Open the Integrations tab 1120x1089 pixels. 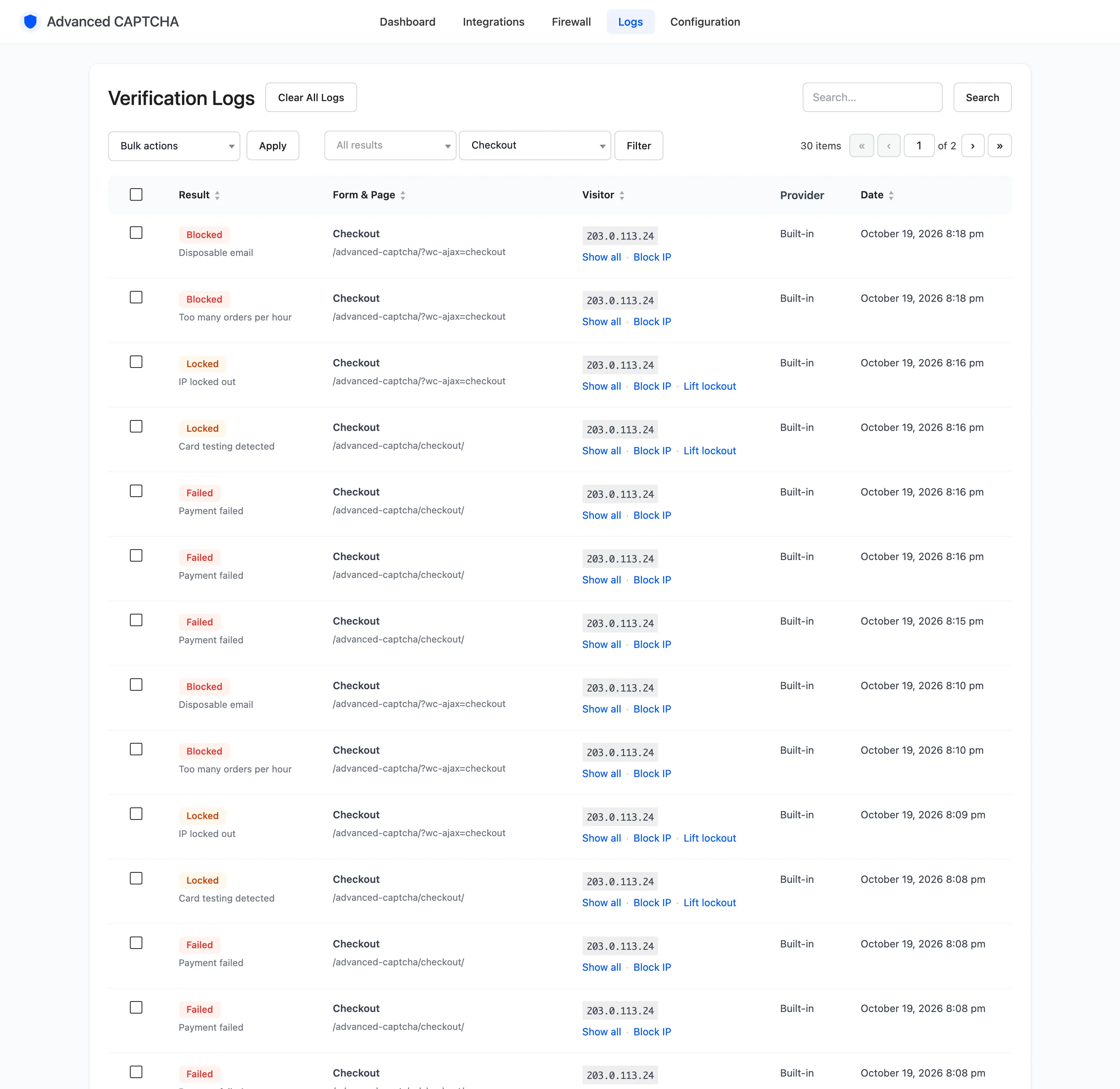tap(493, 22)
